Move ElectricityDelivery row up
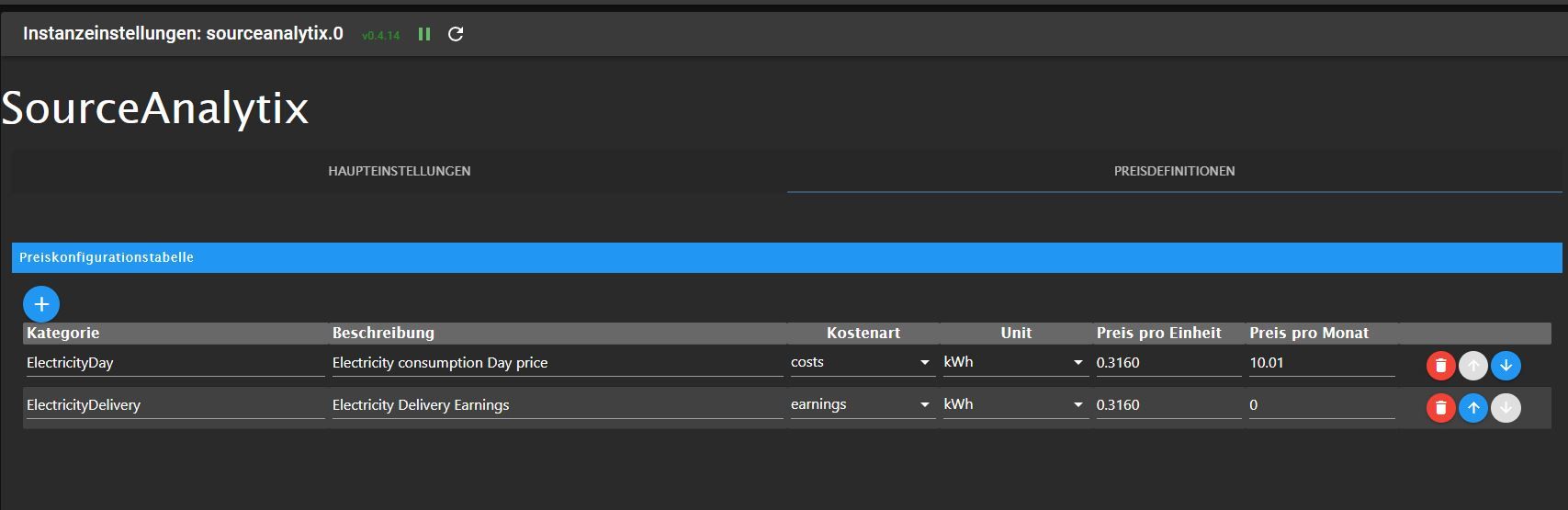The width and height of the screenshot is (1568, 510). click(1473, 408)
